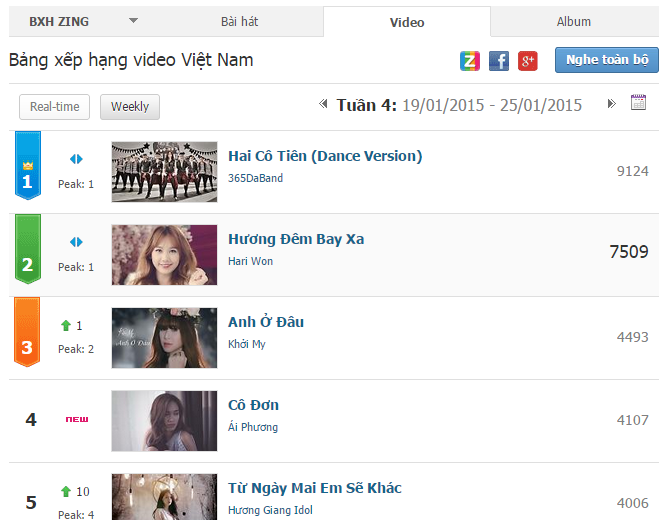The image size is (668, 520).
Task: Click the rank 2 green ribbon badge
Action: pos(28,249)
